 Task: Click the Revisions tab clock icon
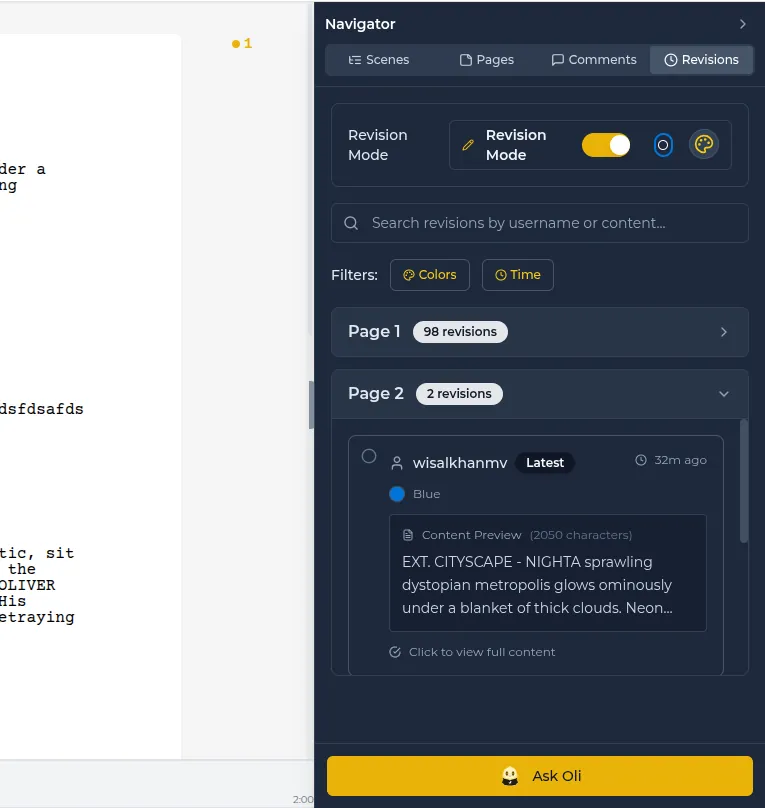671,60
